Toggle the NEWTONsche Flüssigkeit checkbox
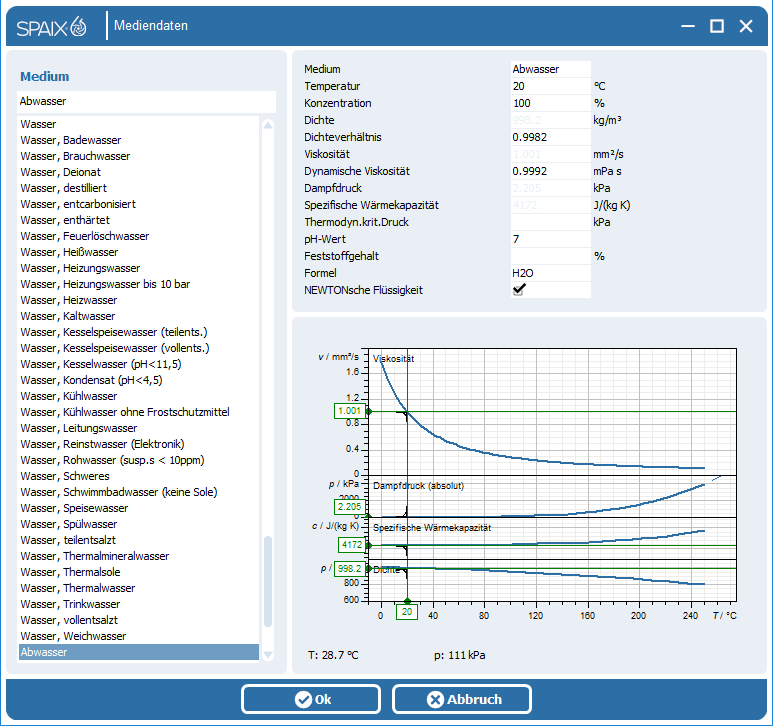The height and width of the screenshot is (726, 773). (519, 290)
